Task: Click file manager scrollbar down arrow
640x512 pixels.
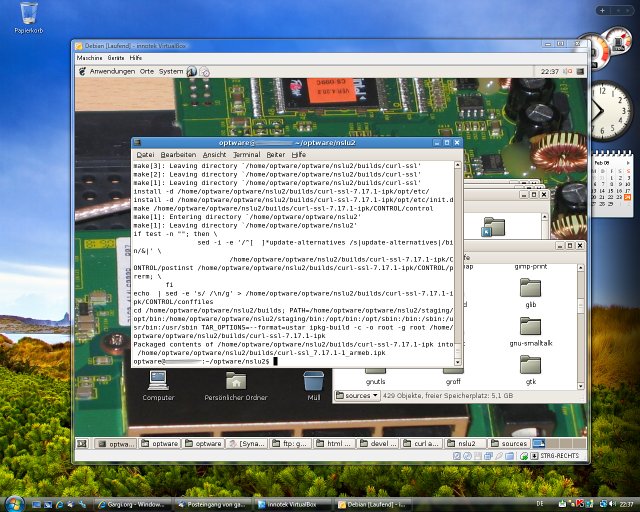Action: pyautogui.click(x=581, y=386)
